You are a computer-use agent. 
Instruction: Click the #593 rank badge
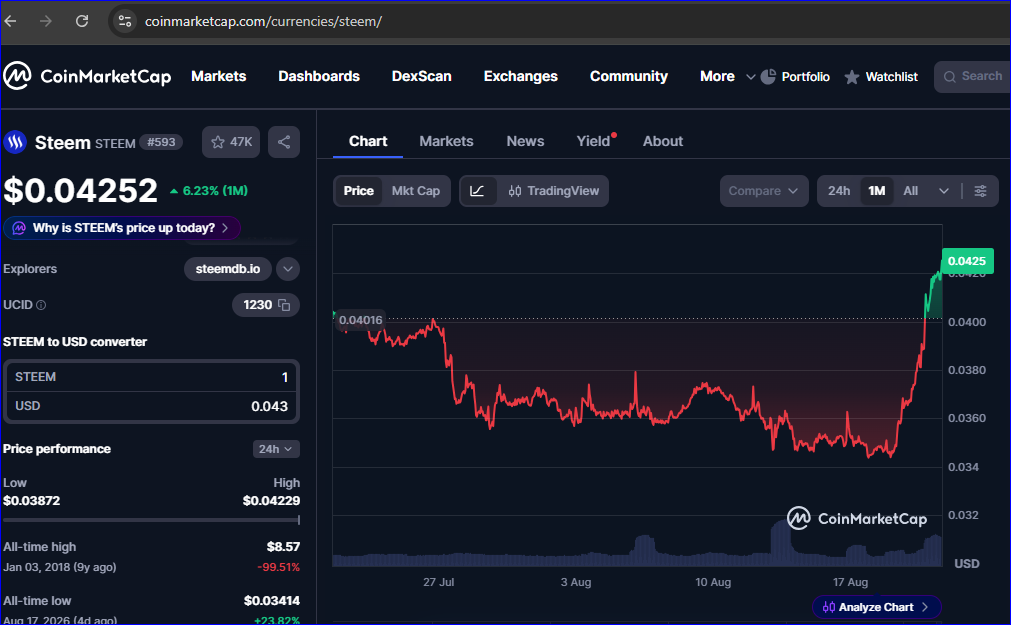point(161,142)
